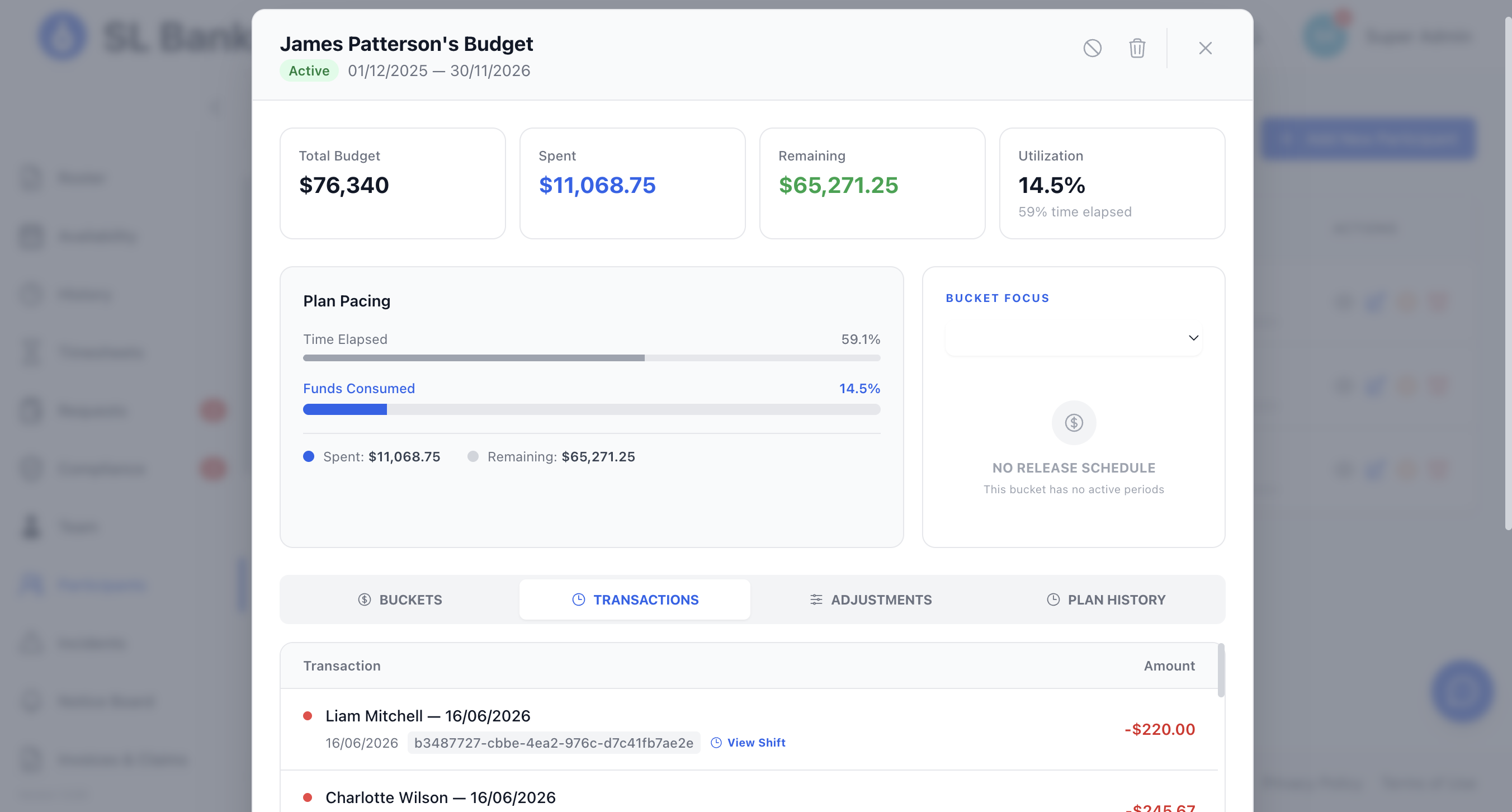Image resolution: width=1512 pixels, height=812 pixels.
Task: Select the Transactions tab
Action: [x=635, y=599]
